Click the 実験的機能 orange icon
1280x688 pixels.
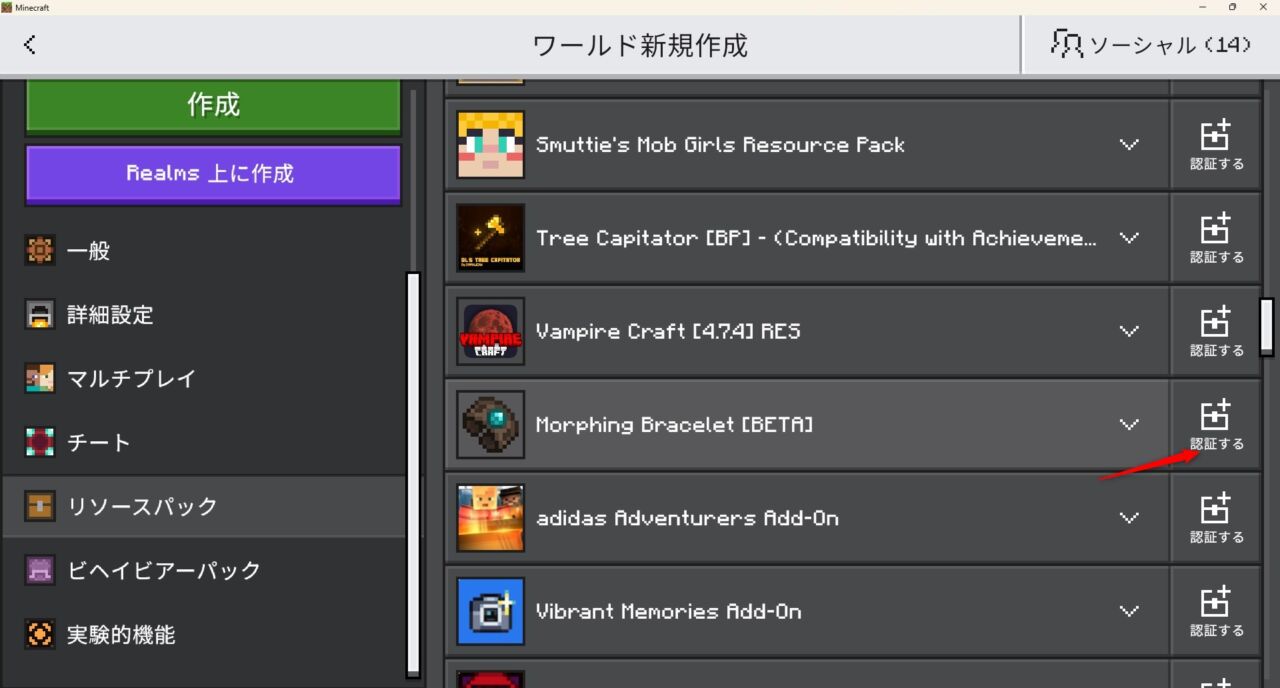click(40, 635)
